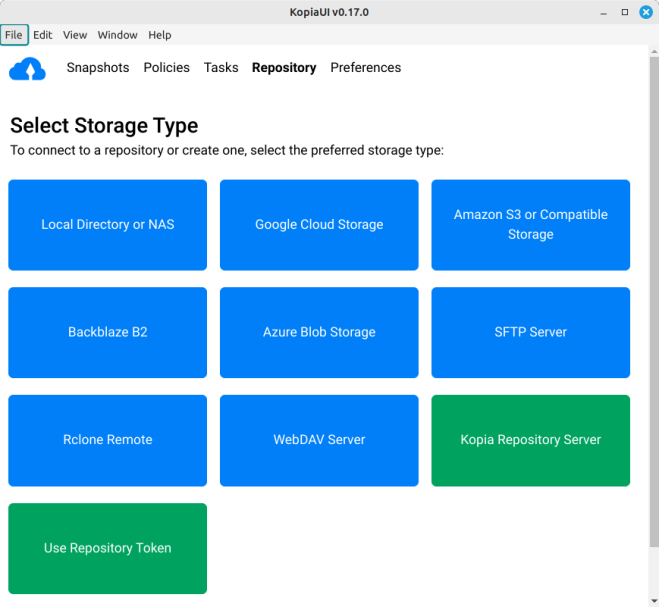
Task: Open the File menu
Action: pyautogui.click(x=14, y=35)
